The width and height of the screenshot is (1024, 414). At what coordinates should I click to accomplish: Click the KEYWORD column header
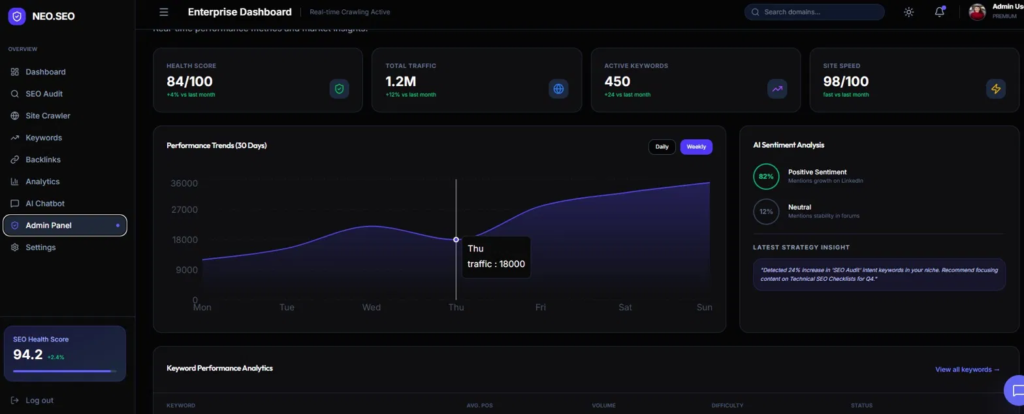(x=181, y=406)
